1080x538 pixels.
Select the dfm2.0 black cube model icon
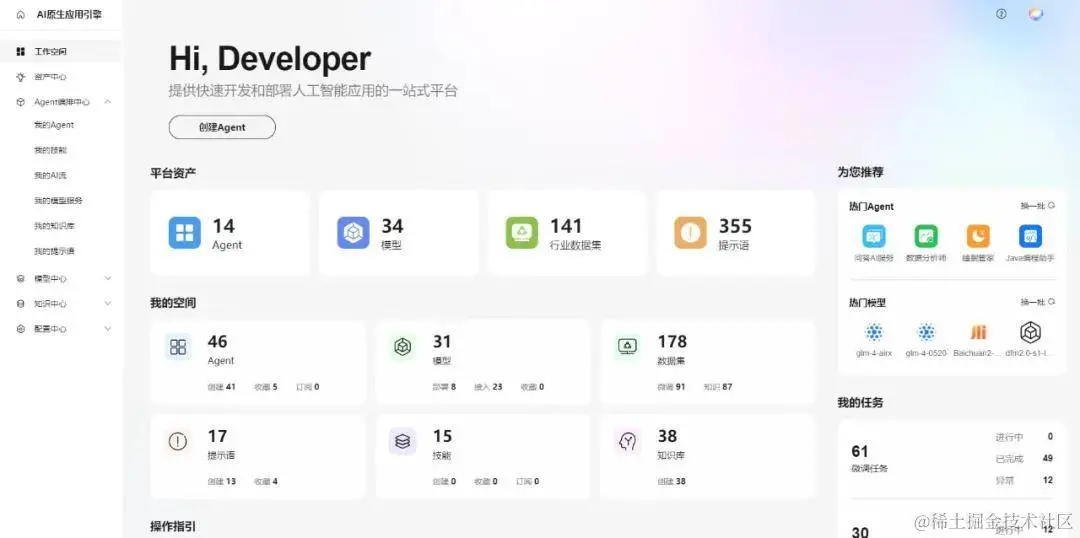[1030, 333]
